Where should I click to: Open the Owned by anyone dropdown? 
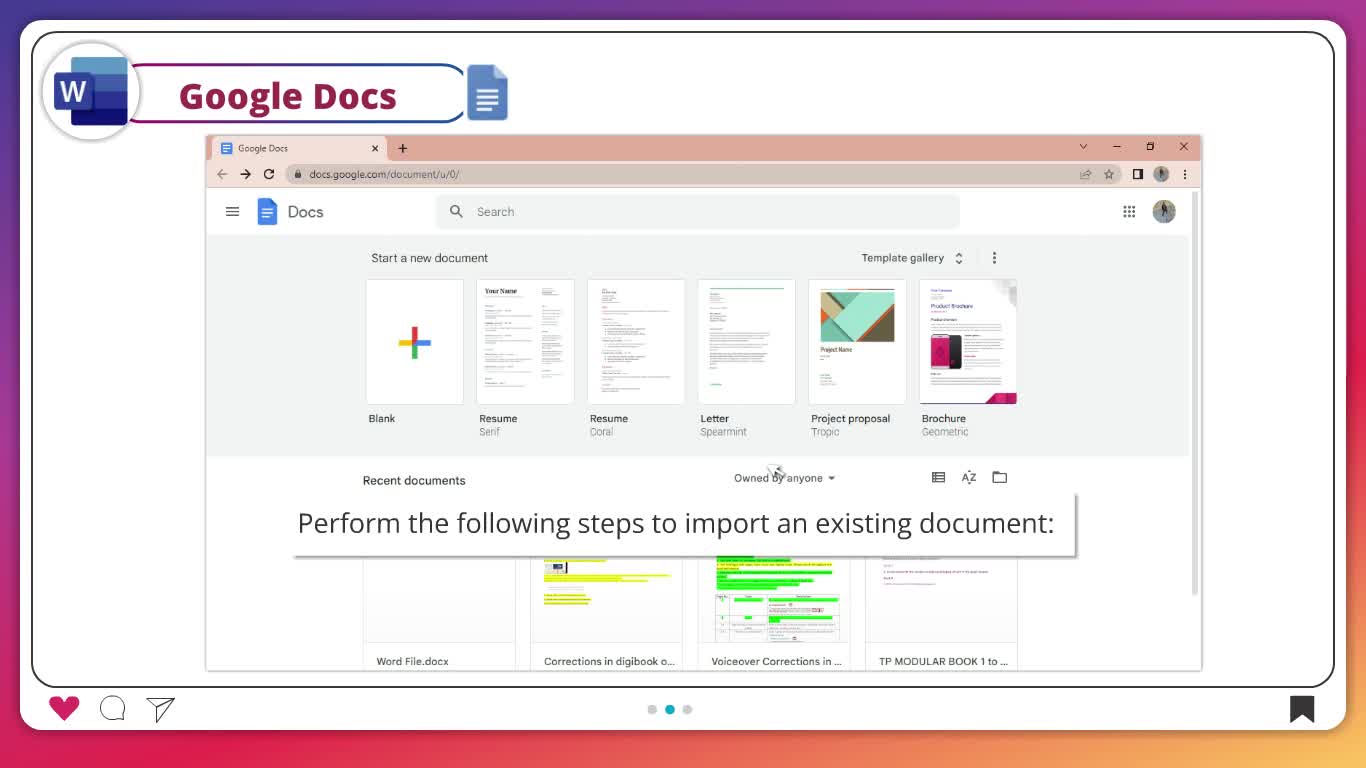[785, 478]
